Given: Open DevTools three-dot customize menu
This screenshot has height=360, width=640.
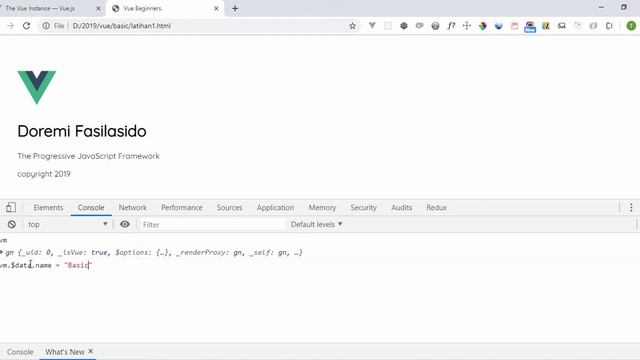Looking at the screenshot, I should click(631, 207).
